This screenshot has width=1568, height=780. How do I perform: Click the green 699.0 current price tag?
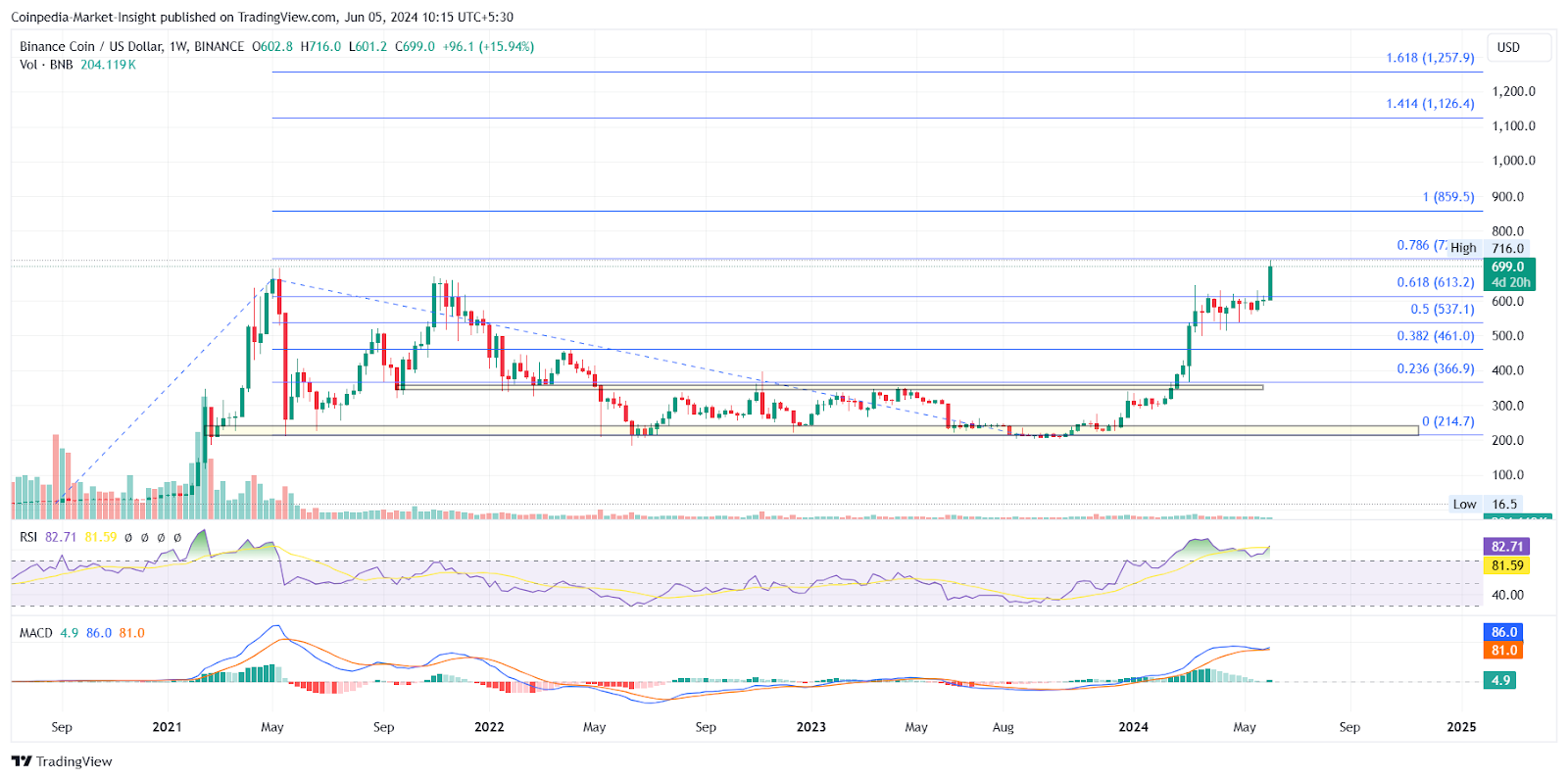(x=1509, y=274)
